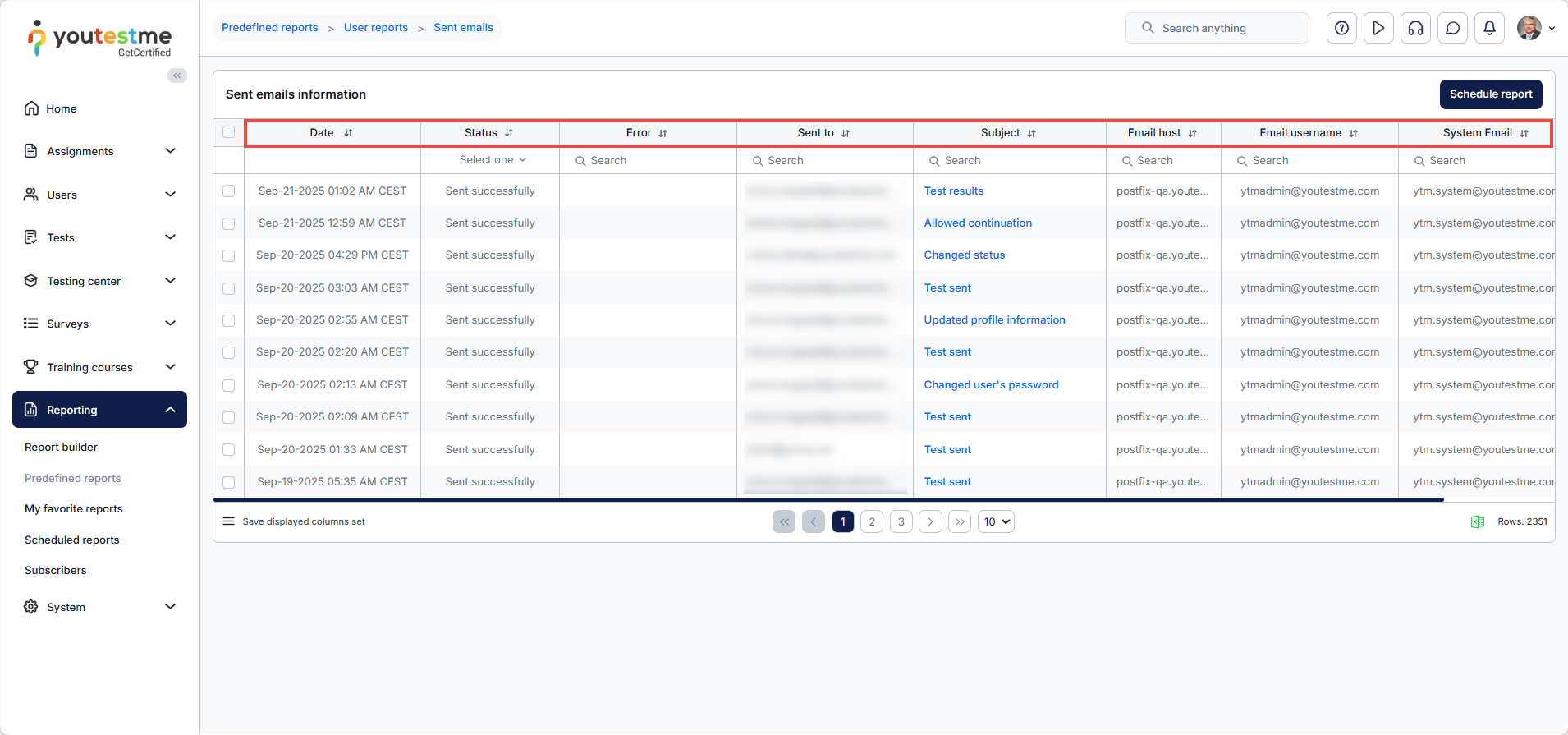The image size is (1568, 735).
Task: Select the Sep-20-2025 04:29 PM row checkbox
Action: [x=228, y=255]
